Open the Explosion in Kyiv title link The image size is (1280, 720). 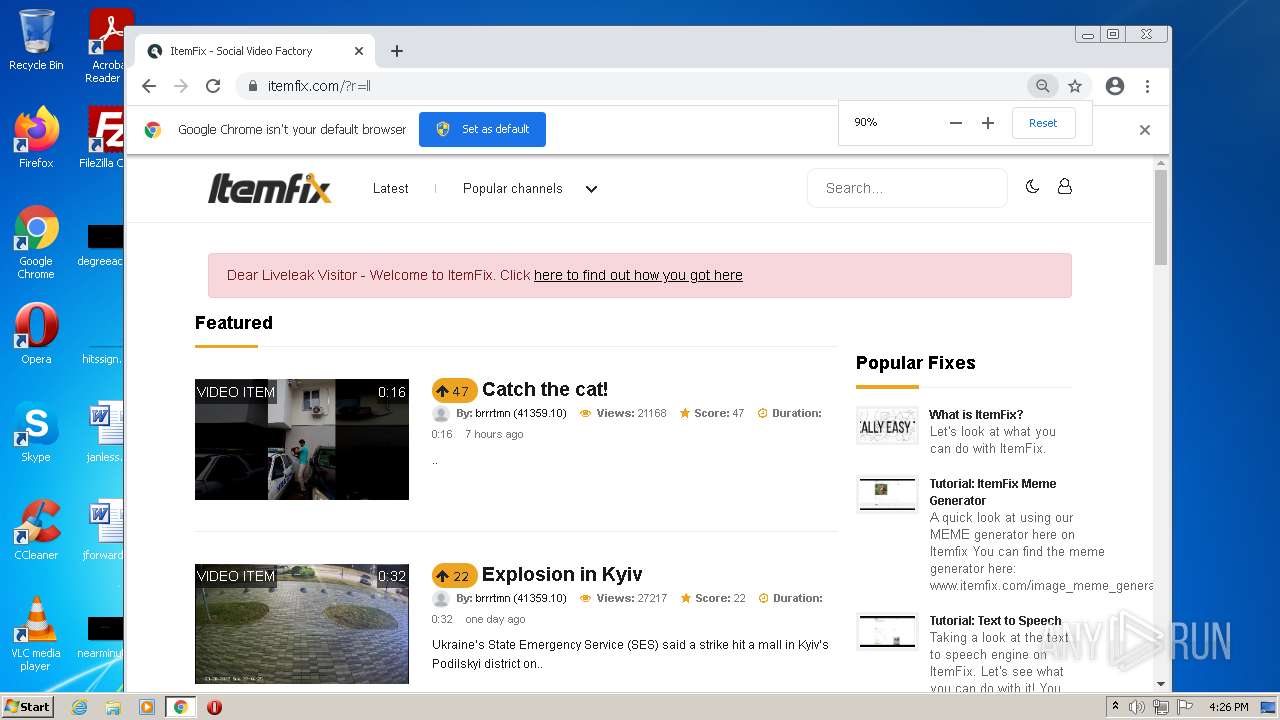[x=562, y=574]
